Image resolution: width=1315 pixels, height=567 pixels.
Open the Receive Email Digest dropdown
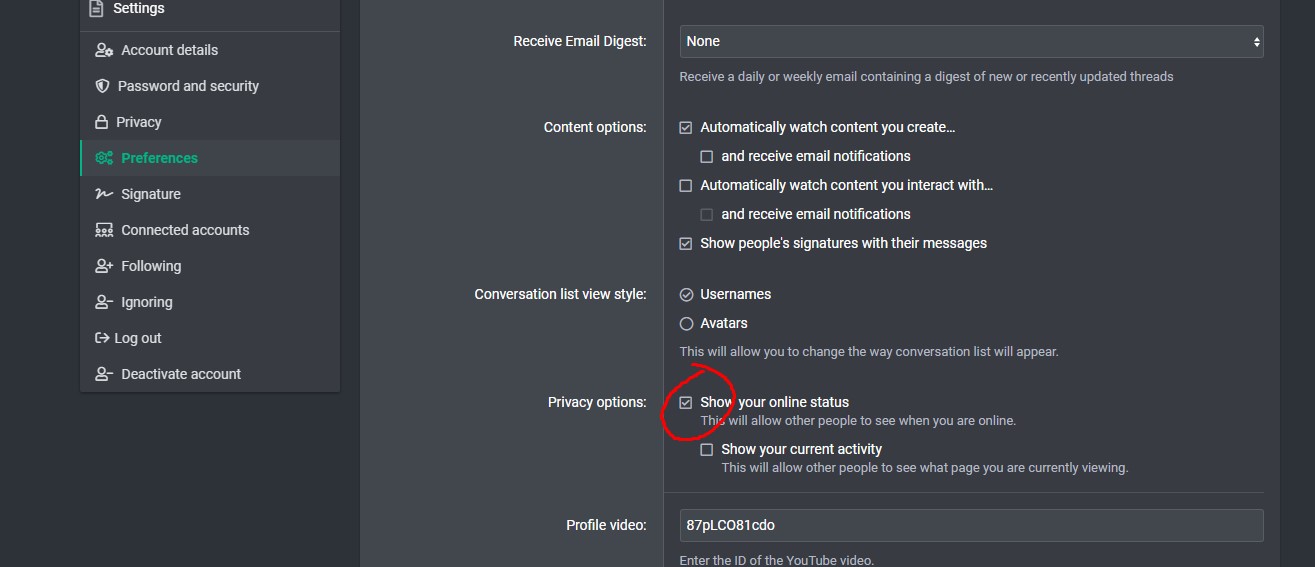tap(971, 41)
